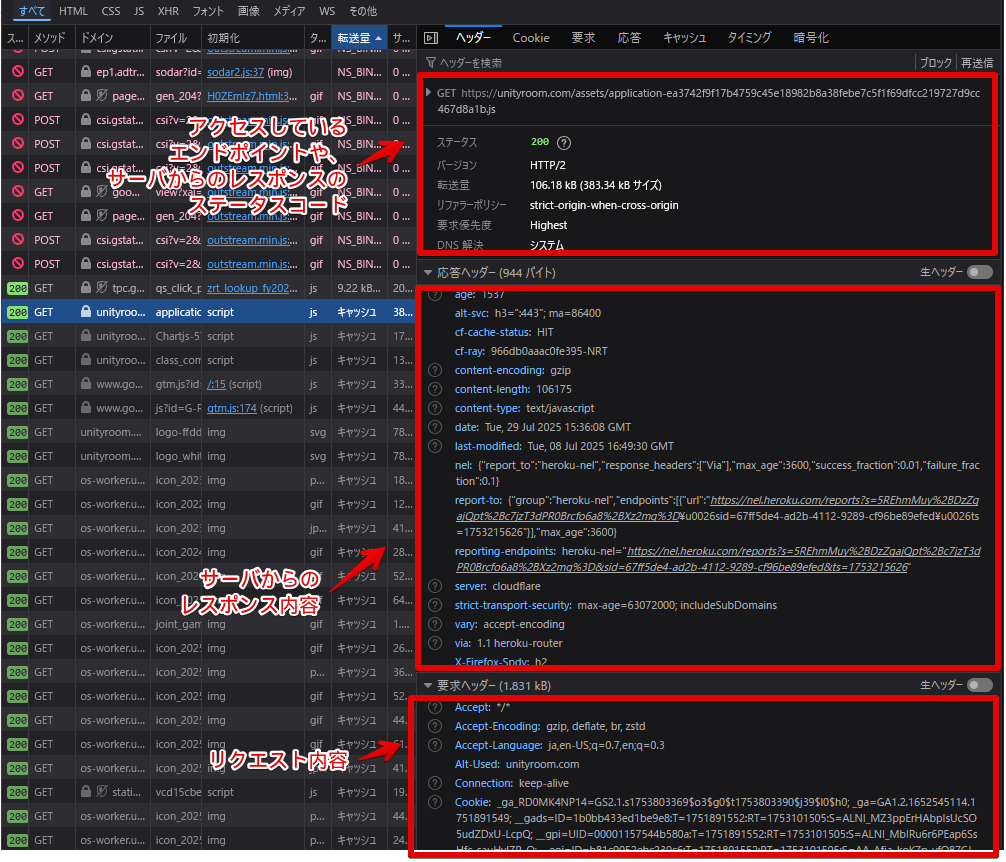Open help for the Connection request header
This screenshot has height=862, width=1006.
(435, 783)
